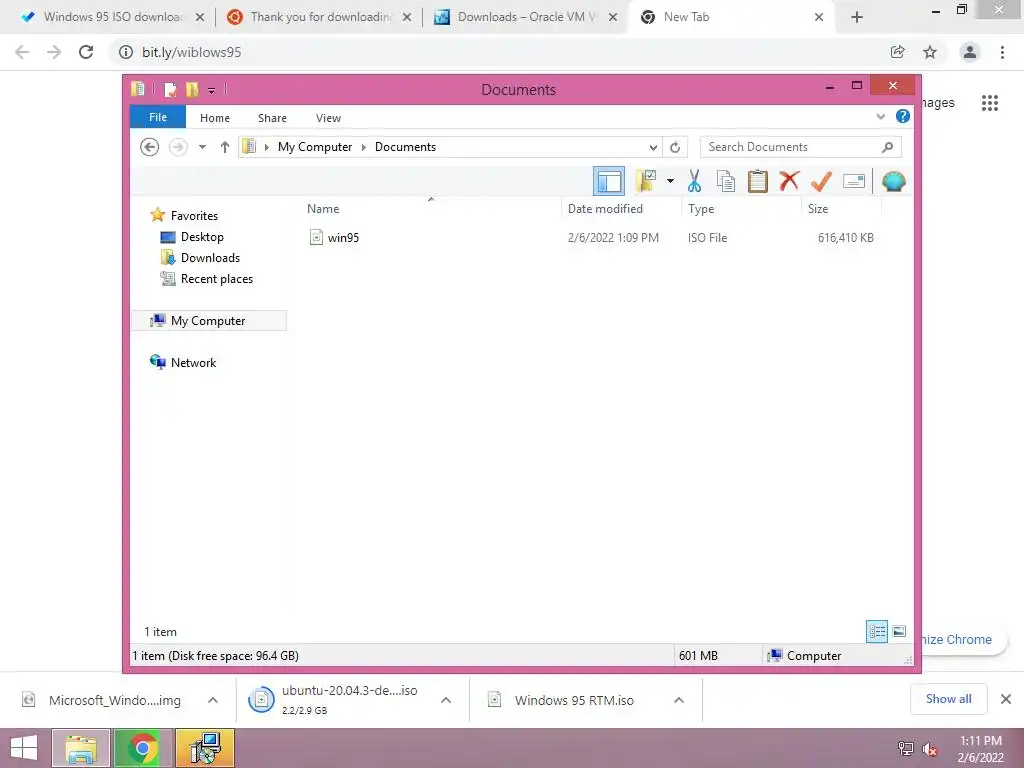Open the View ribbon tab
The height and width of the screenshot is (768, 1024).
(x=328, y=118)
